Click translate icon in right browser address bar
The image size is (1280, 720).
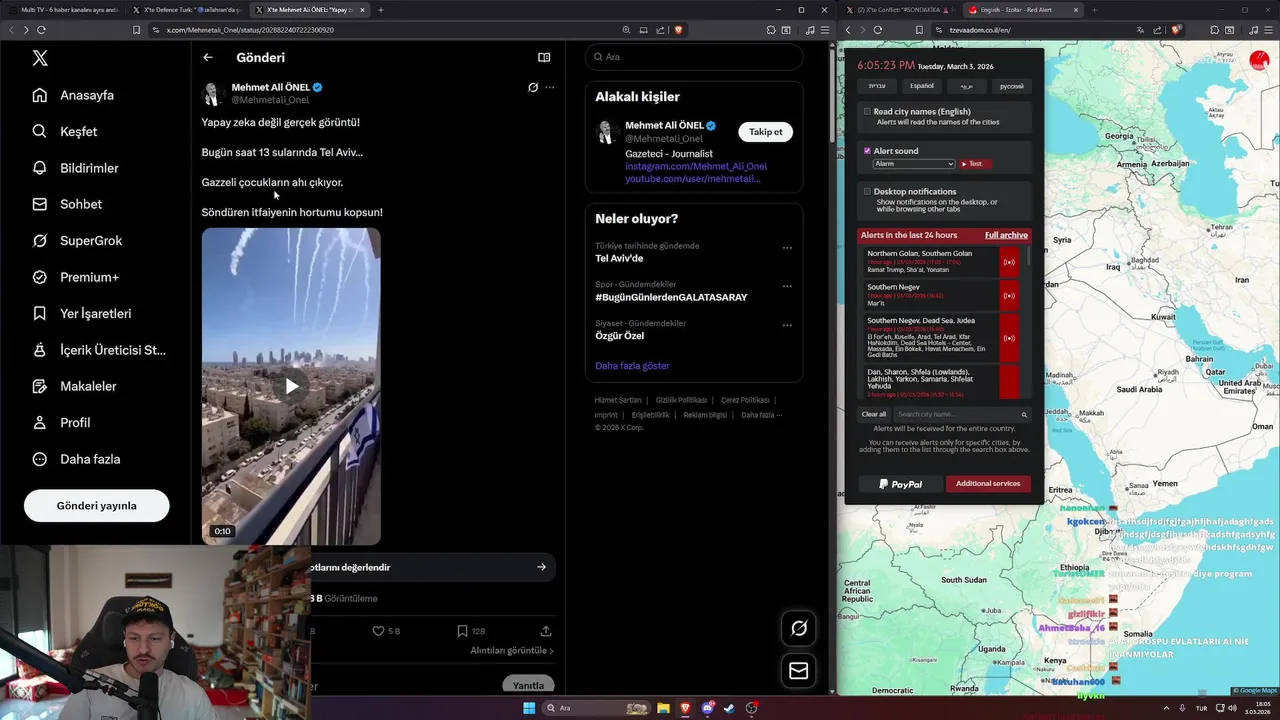1140,30
